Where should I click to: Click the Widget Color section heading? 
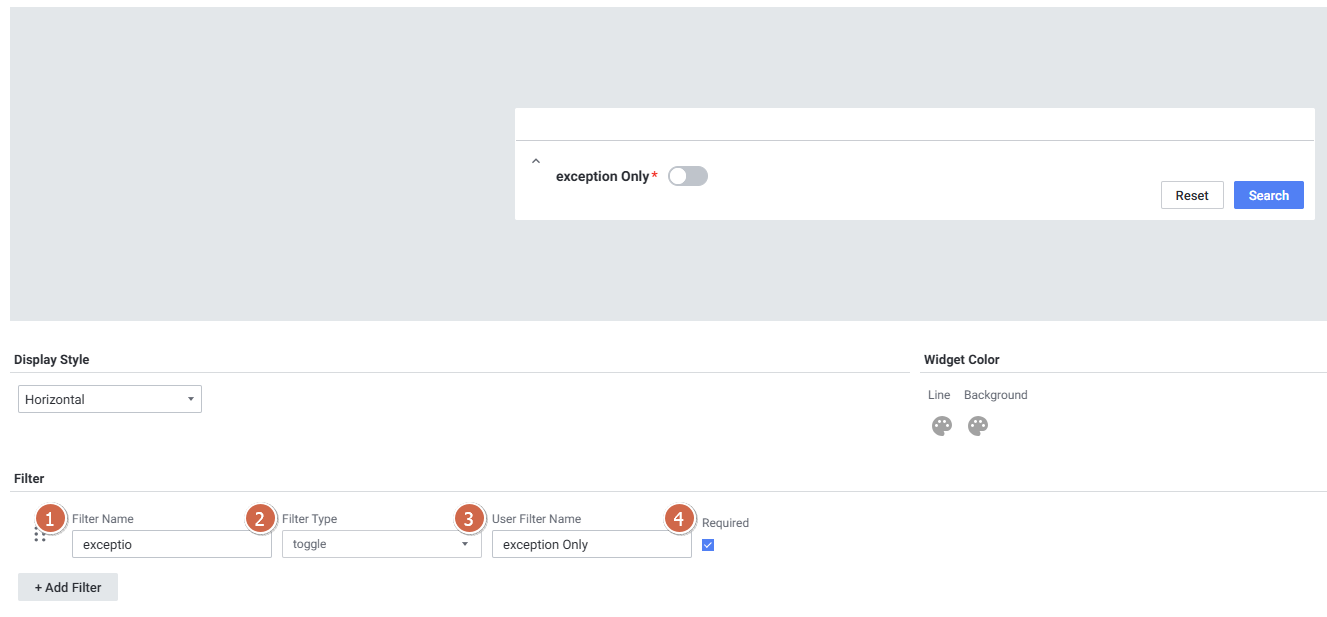pyautogui.click(x=961, y=359)
